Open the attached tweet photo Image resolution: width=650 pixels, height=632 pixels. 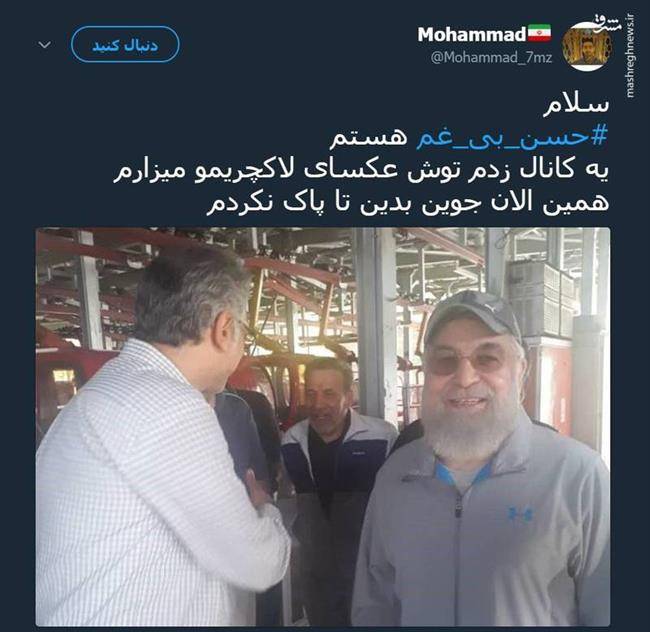coord(323,427)
